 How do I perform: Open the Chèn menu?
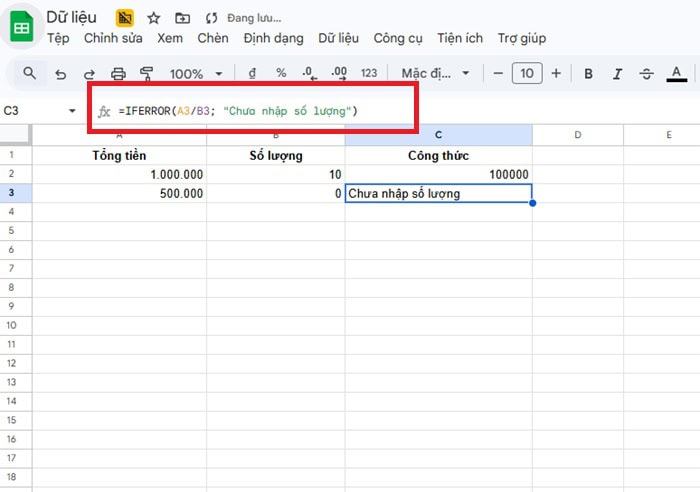[212, 38]
